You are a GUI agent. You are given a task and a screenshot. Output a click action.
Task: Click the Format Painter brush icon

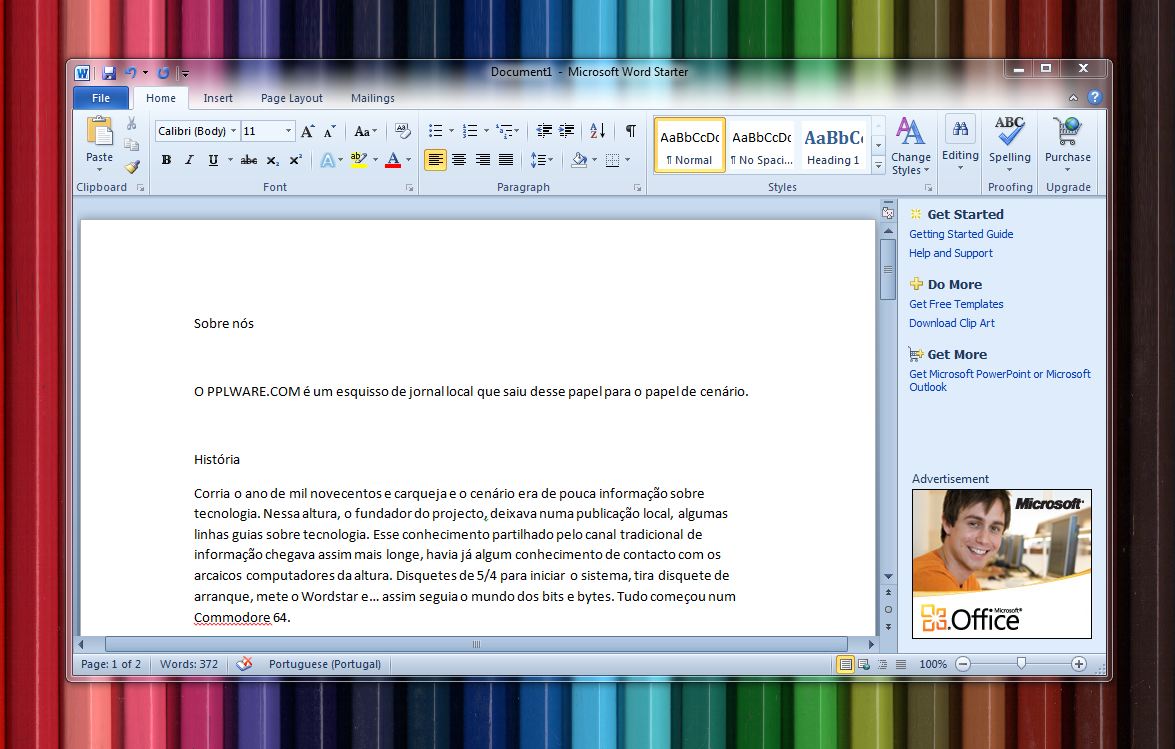pos(131,166)
